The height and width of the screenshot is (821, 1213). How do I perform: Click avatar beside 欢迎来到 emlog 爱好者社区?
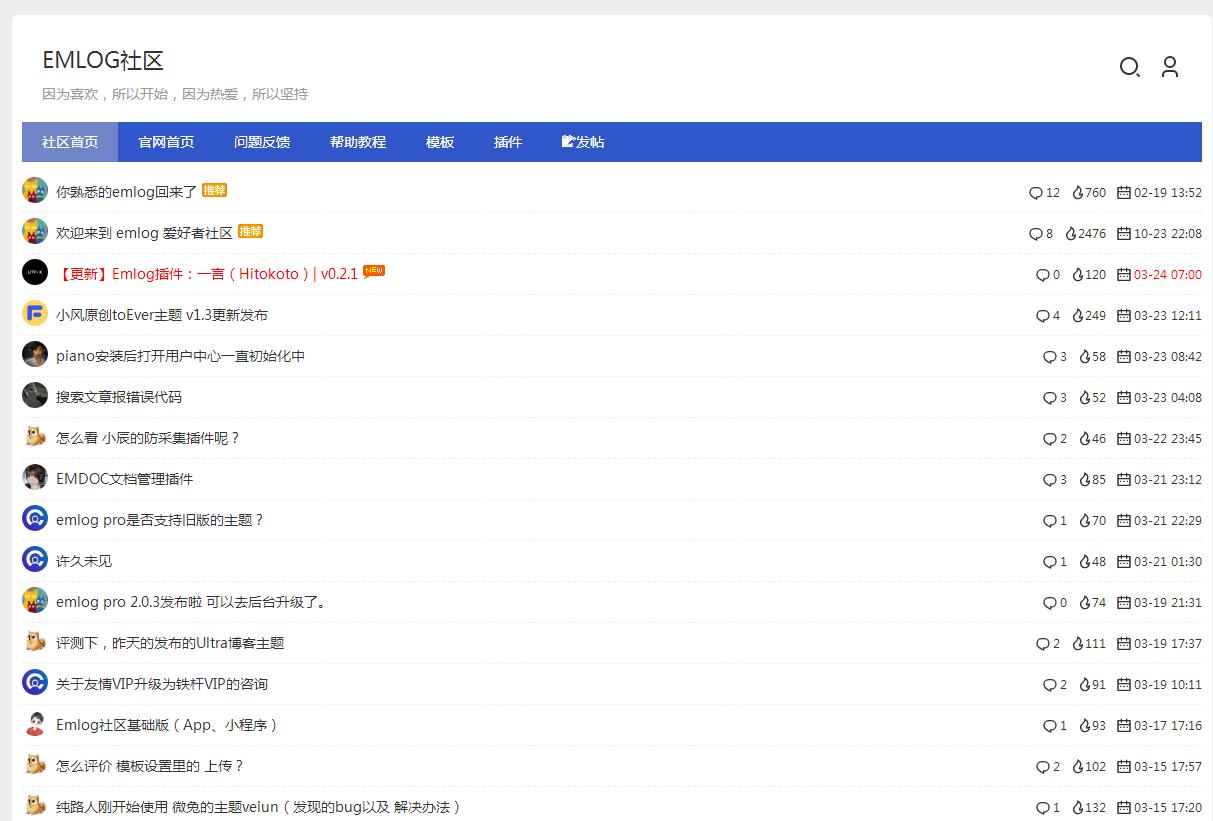(35, 231)
